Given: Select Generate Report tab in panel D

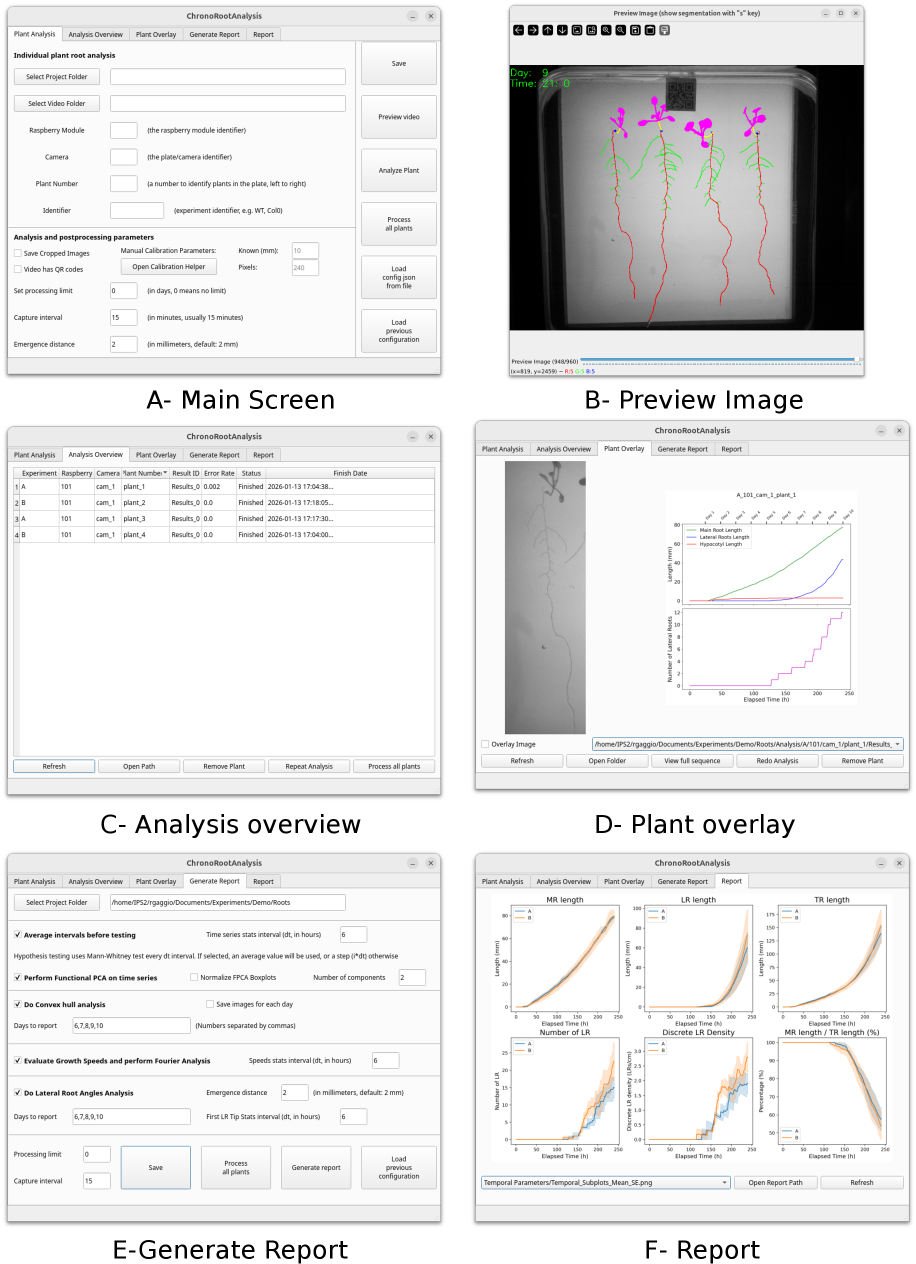Looking at the screenshot, I should (683, 449).
